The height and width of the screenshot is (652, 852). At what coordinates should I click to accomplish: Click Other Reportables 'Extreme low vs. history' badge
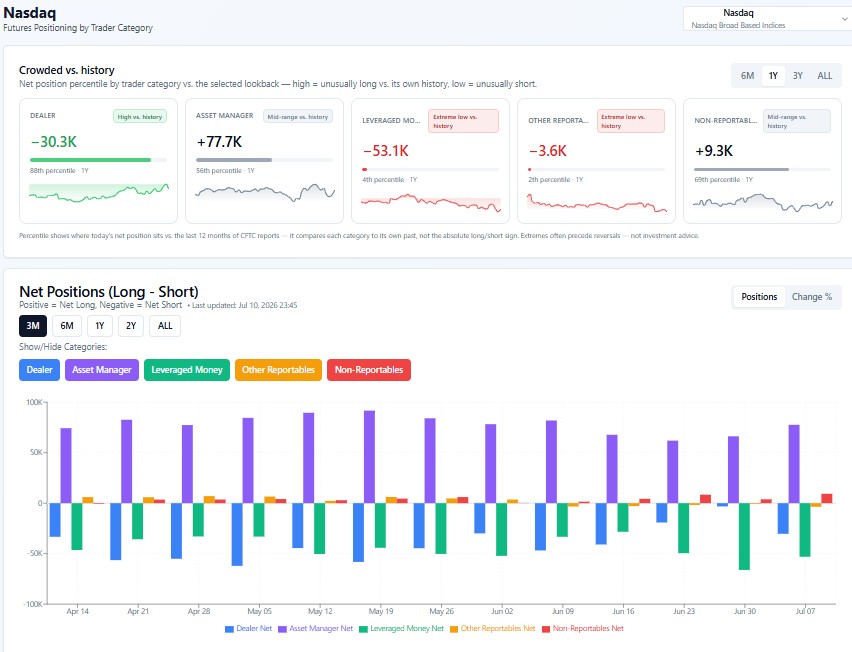(x=630, y=121)
